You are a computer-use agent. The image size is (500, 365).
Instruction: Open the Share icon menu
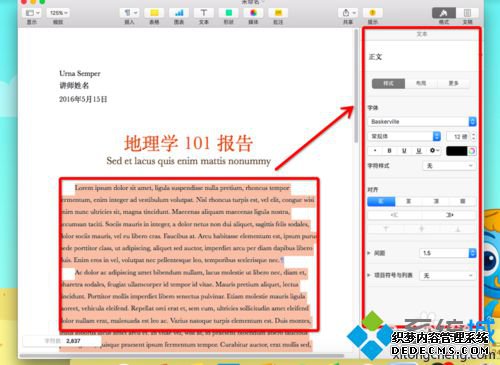click(348, 13)
